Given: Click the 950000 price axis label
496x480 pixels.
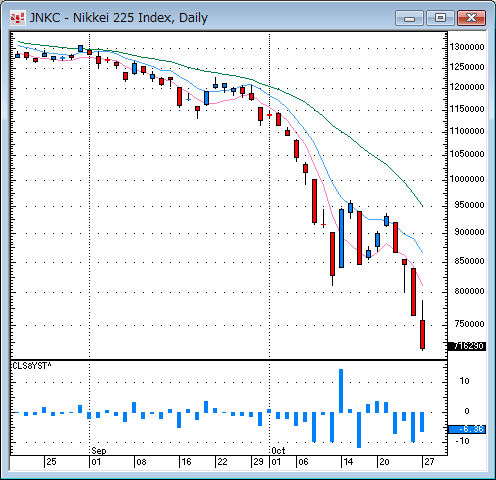Looking at the screenshot, I should point(469,205).
